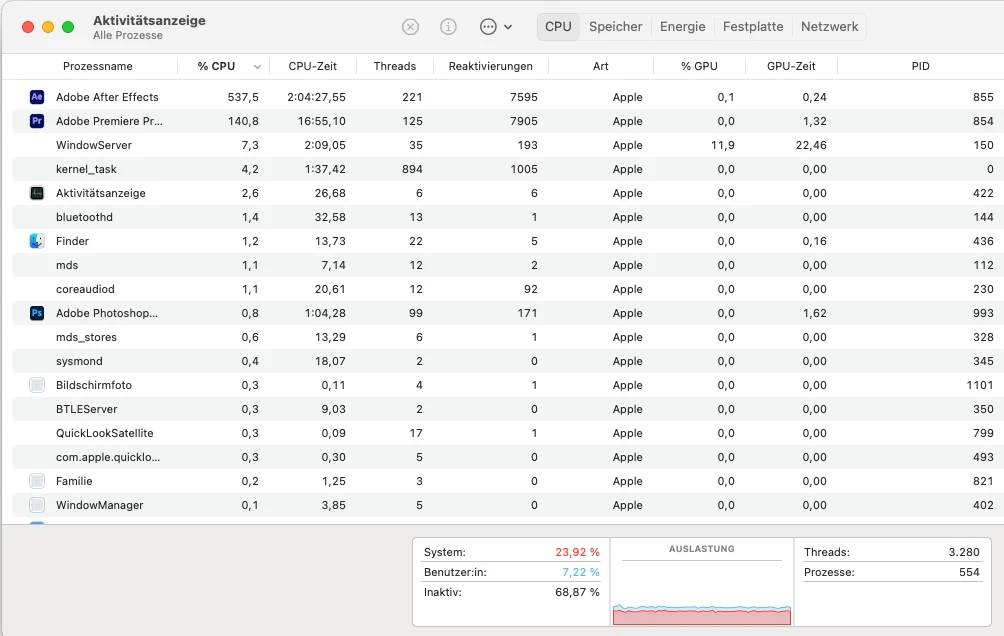Click the 11,9 % GPU value cell
The height and width of the screenshot is (636, 1004).
(722, 145)
